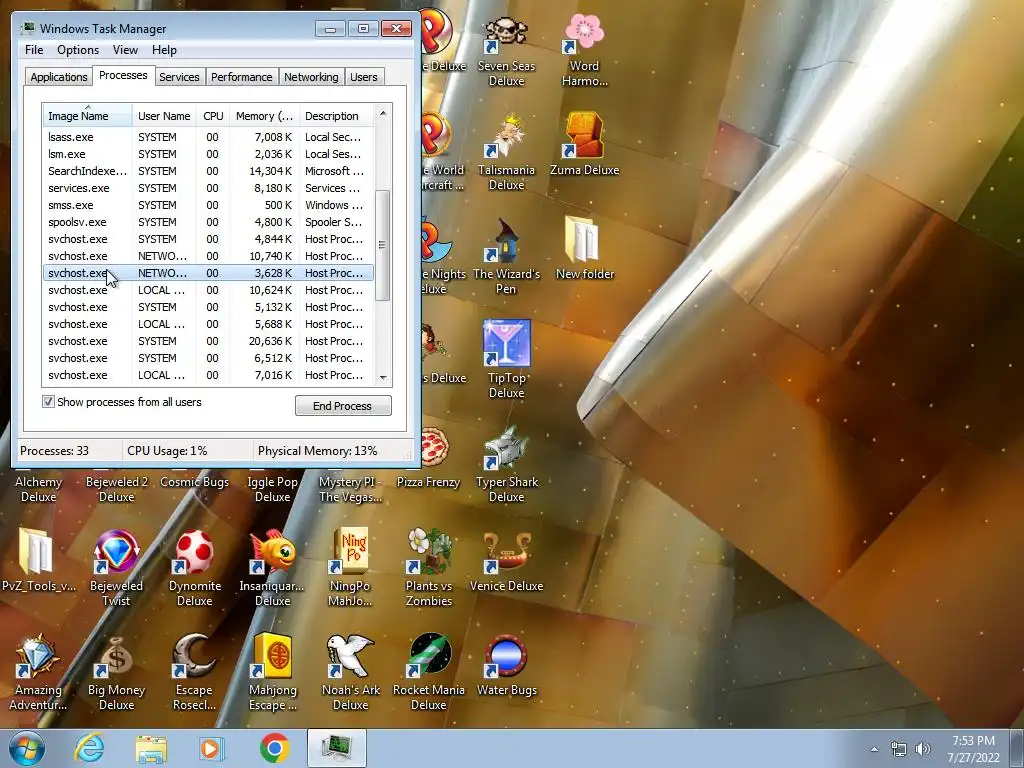Uncheck Show processes from all users

click(x=48, y=402)
